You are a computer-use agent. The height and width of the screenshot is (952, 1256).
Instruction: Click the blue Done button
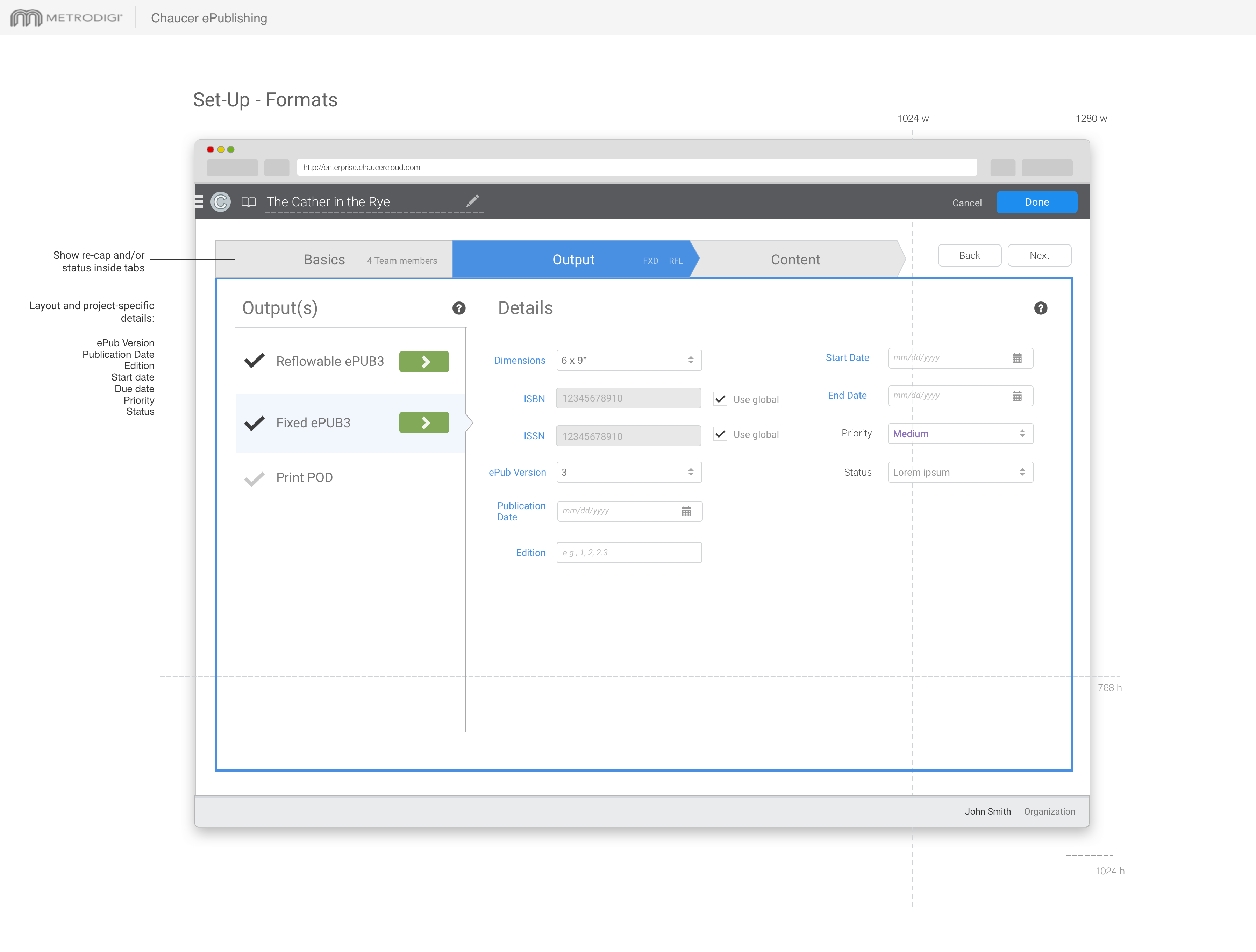(1036, 202)
